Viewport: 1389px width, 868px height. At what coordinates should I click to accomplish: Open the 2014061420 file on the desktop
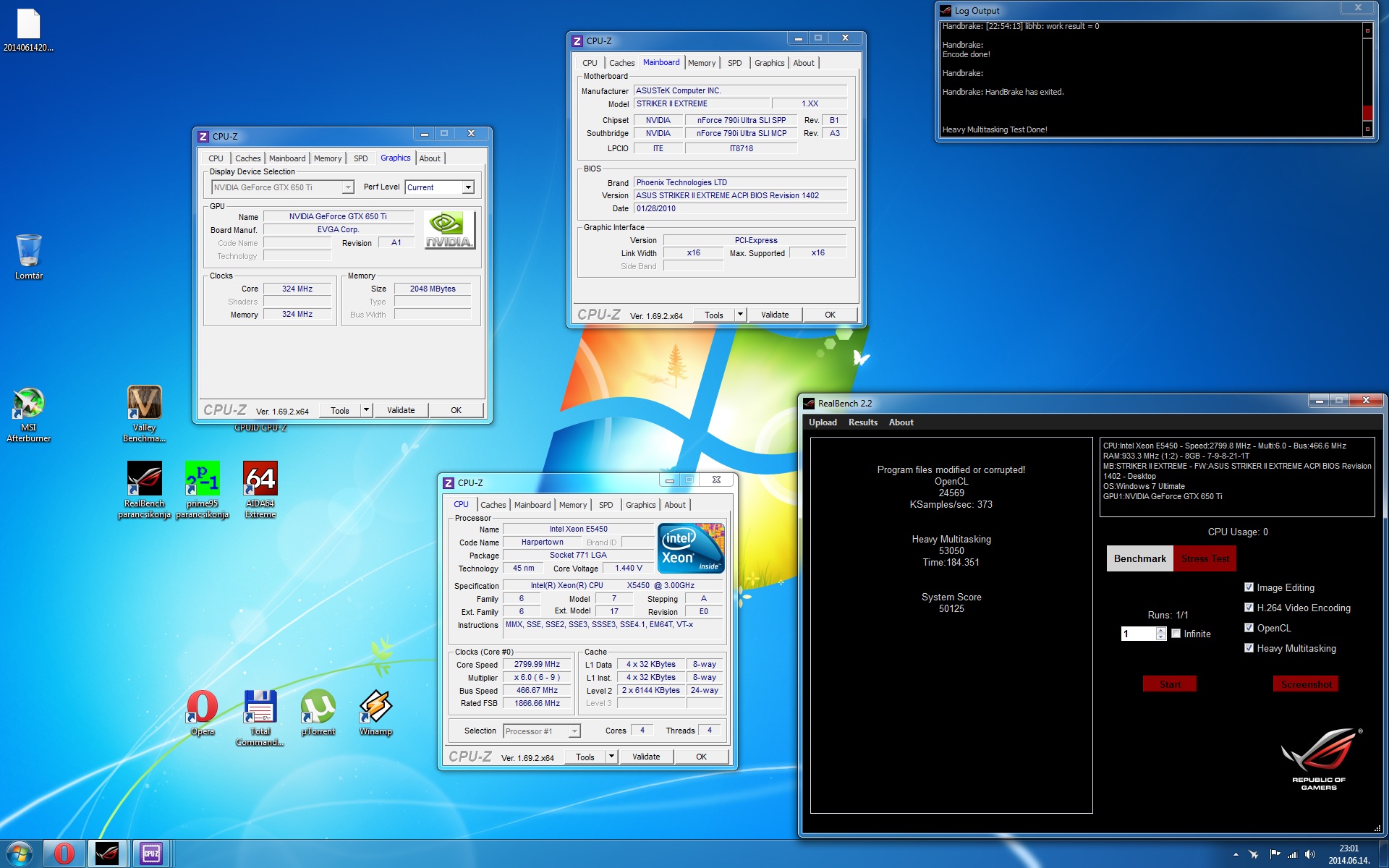pos(29,30)
